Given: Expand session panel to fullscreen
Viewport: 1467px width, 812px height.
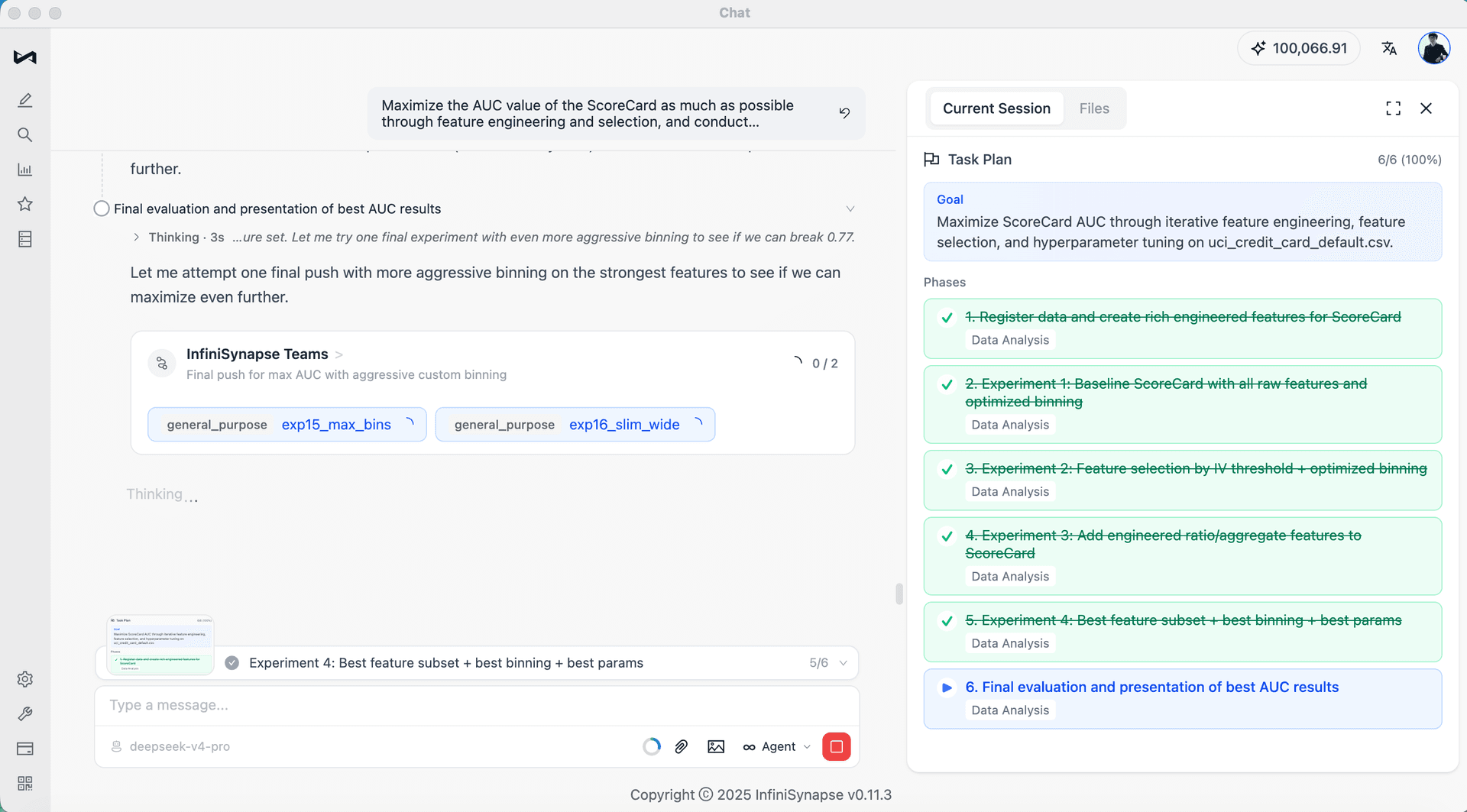Looking at the screenshot, I should (x=1394, y=108).
